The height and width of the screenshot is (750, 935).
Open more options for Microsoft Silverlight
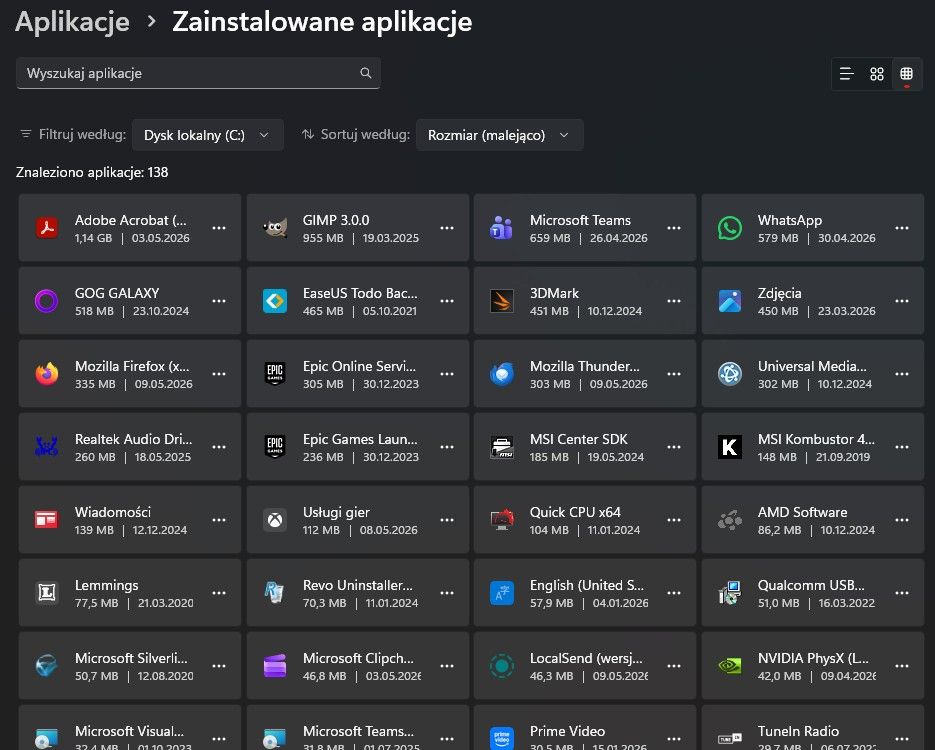tap(219, 666)
